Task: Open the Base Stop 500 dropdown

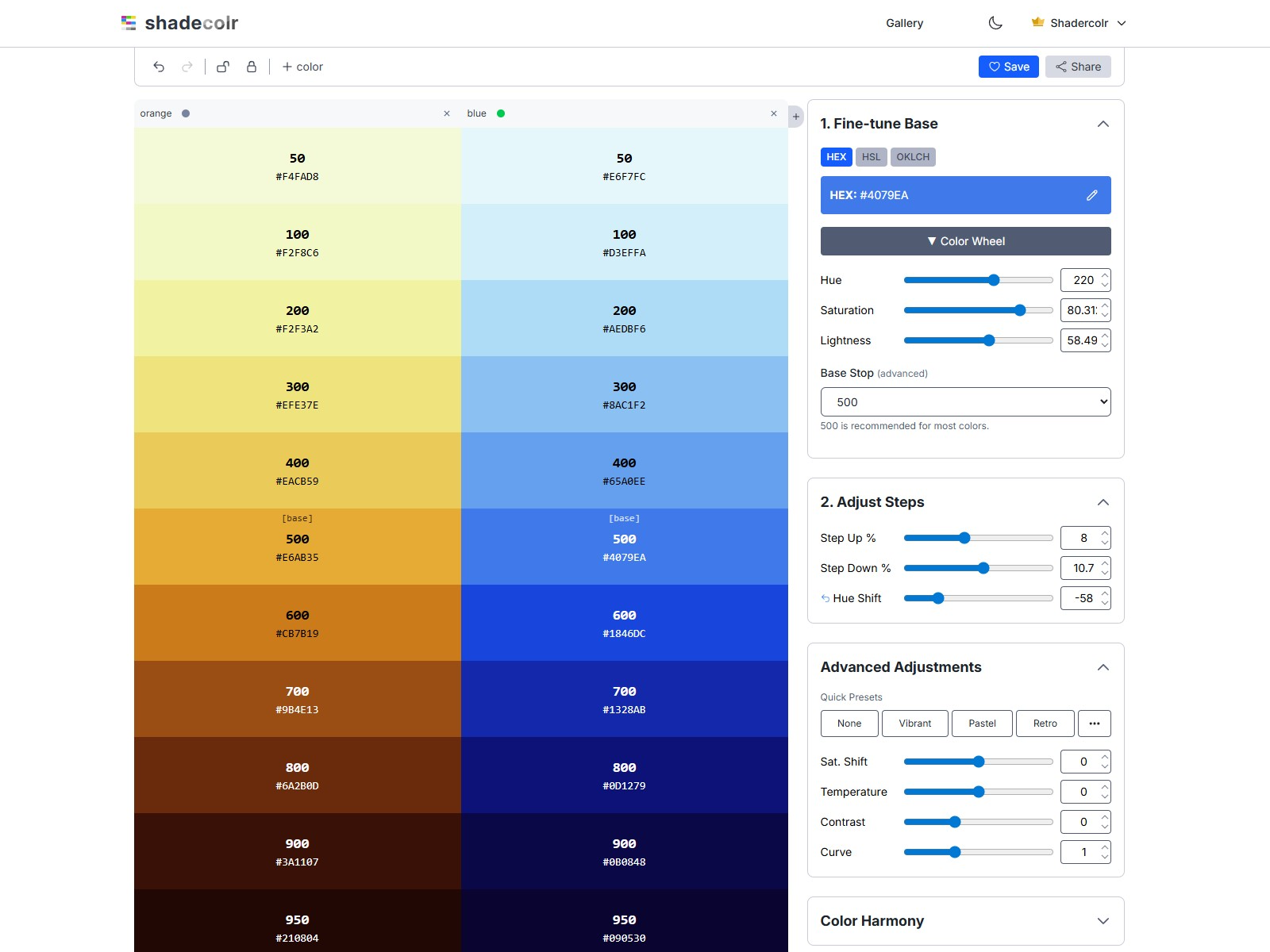Action: (x=965, y=402)
